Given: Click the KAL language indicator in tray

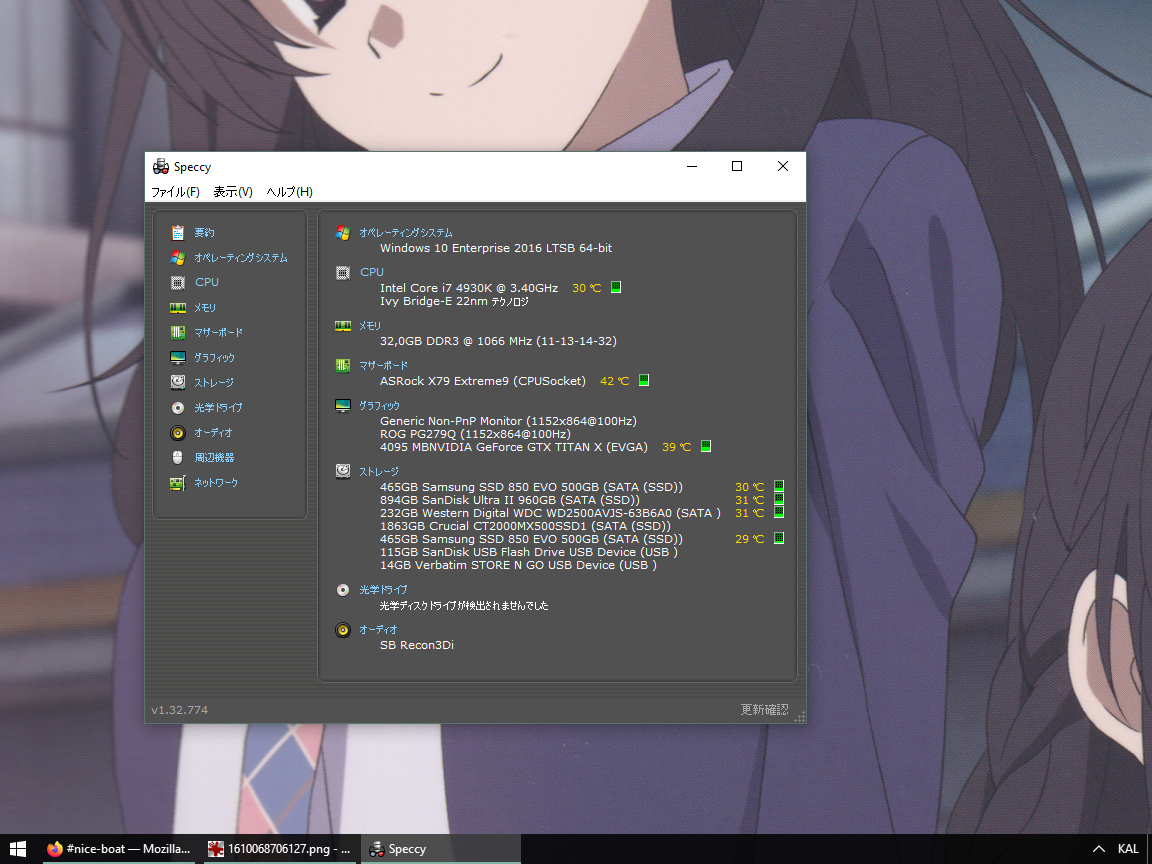Looking at the screenshot, I should point(1128,849).
